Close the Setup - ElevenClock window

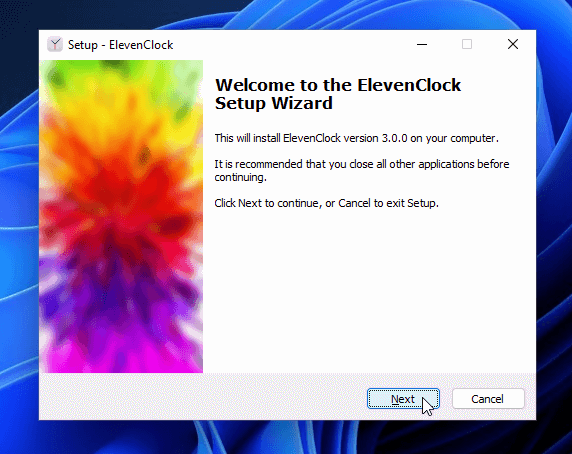coord(513,44)
